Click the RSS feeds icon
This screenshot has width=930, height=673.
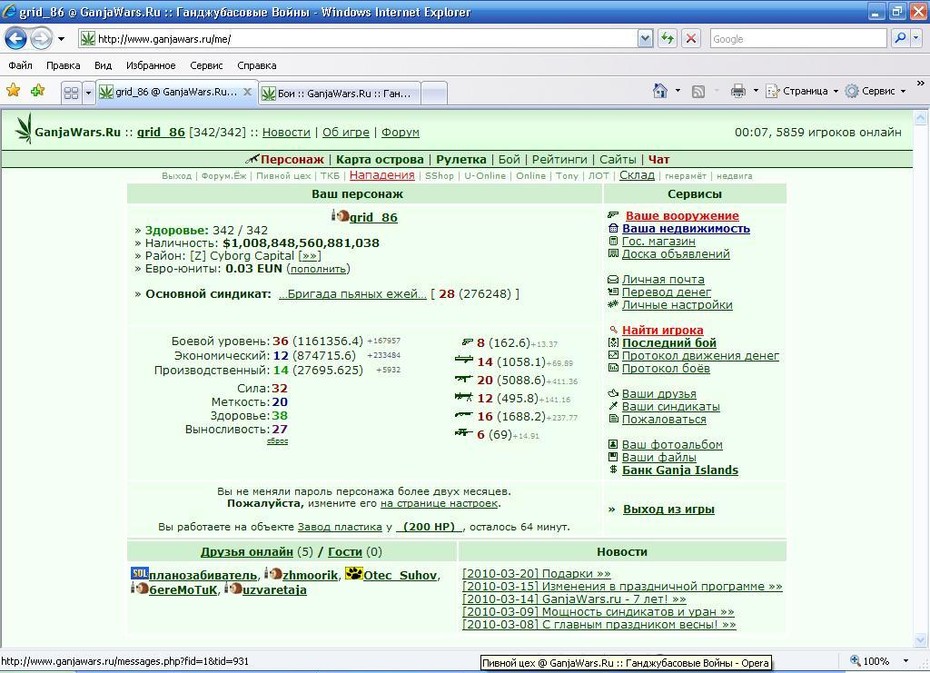(698, 91)
